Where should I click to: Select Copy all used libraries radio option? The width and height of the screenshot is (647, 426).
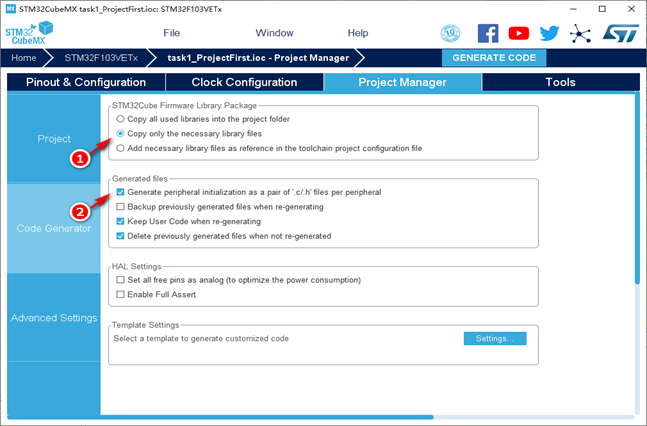click(x=120, y=119)
